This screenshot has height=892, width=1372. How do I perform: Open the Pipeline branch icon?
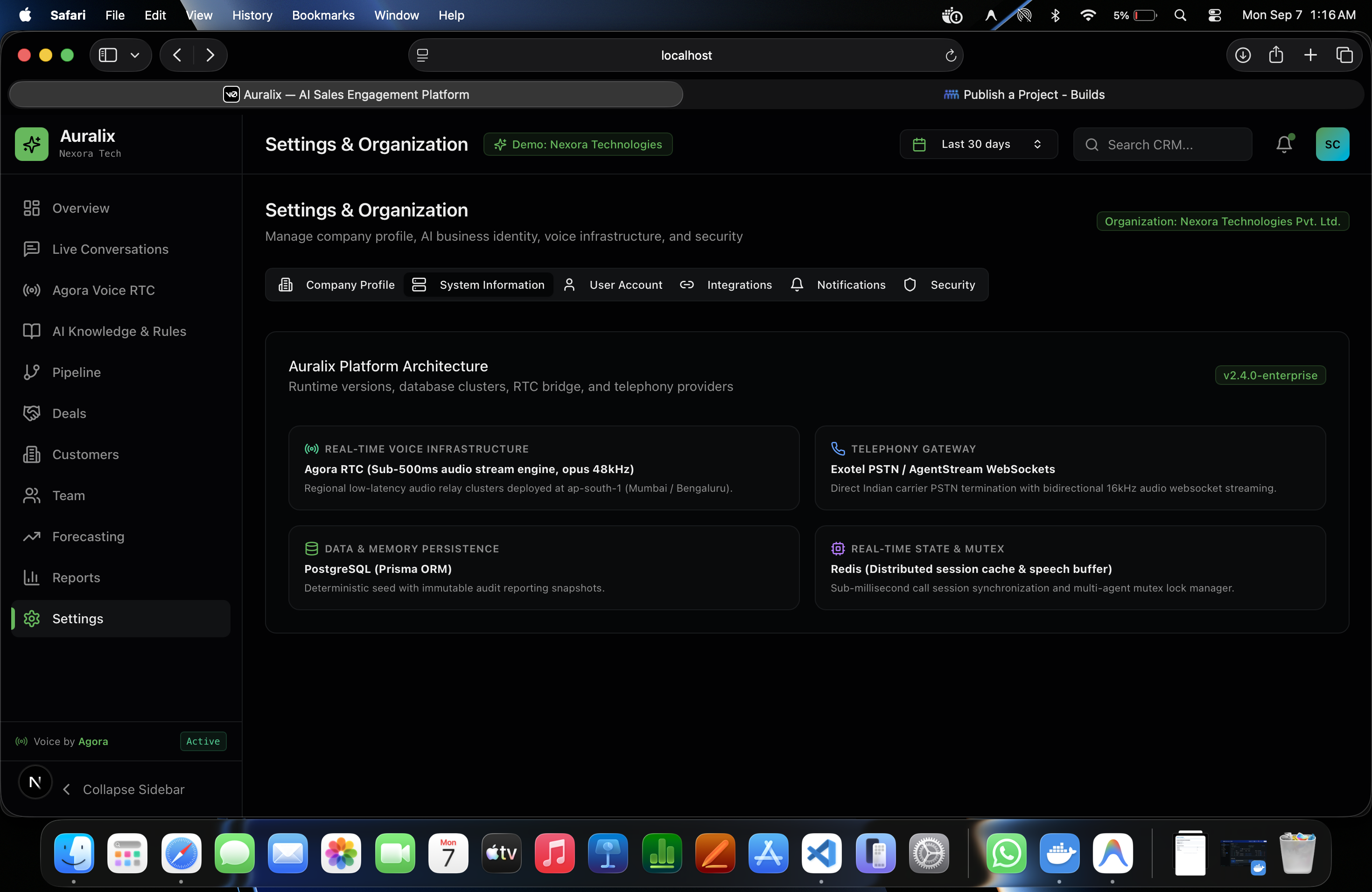coord(32,372)
